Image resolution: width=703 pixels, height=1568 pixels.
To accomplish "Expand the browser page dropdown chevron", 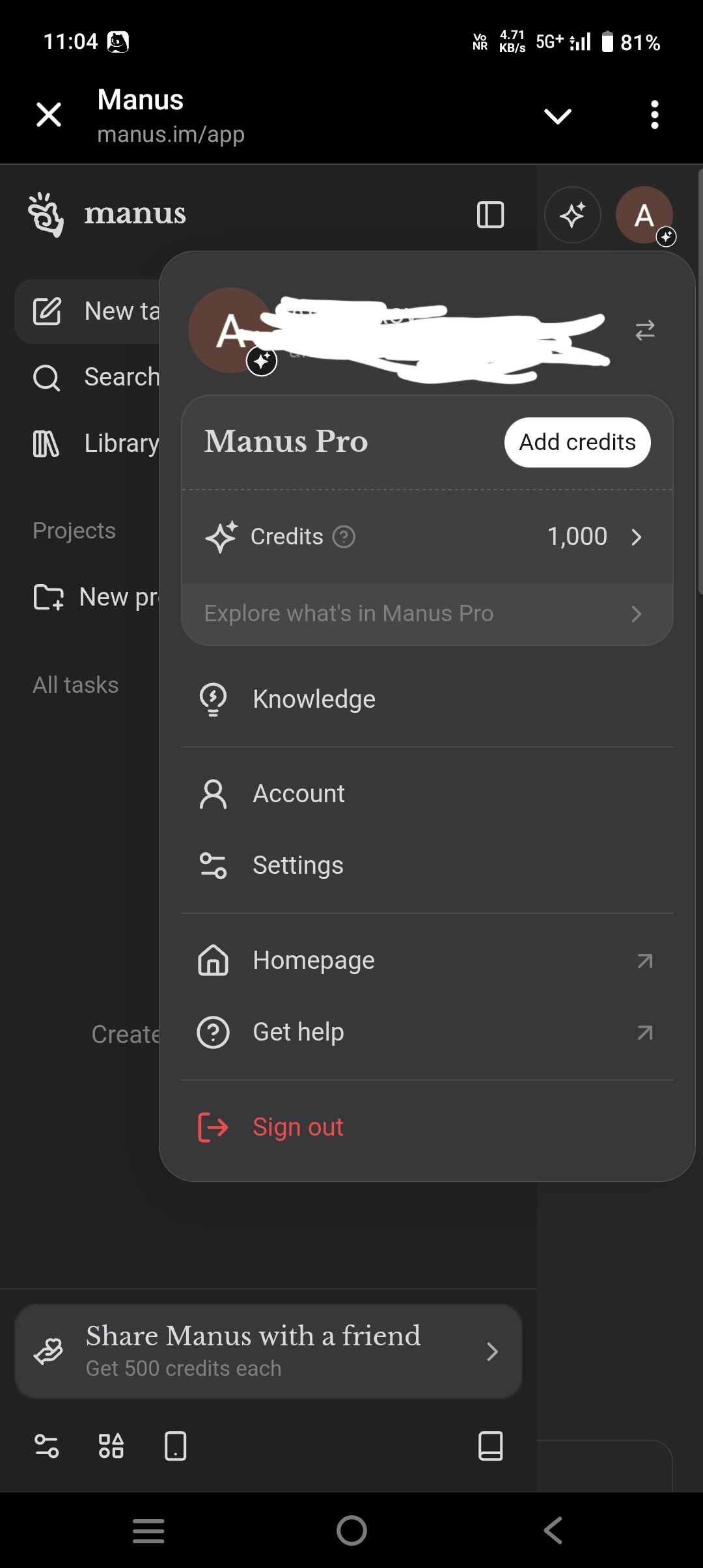I will (x=558, y=117).
